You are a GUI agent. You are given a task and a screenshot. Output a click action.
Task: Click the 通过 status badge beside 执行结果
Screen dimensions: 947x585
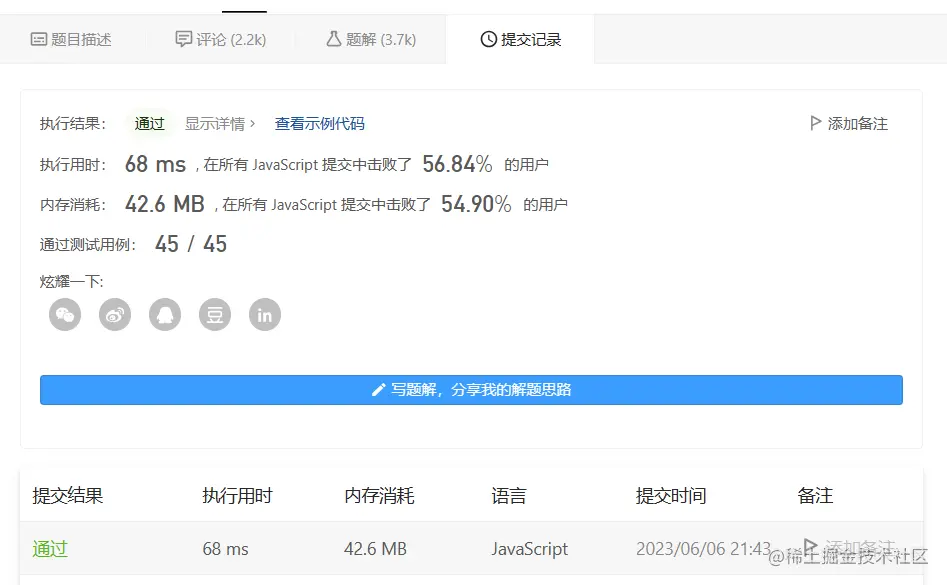tap(149, 124)
